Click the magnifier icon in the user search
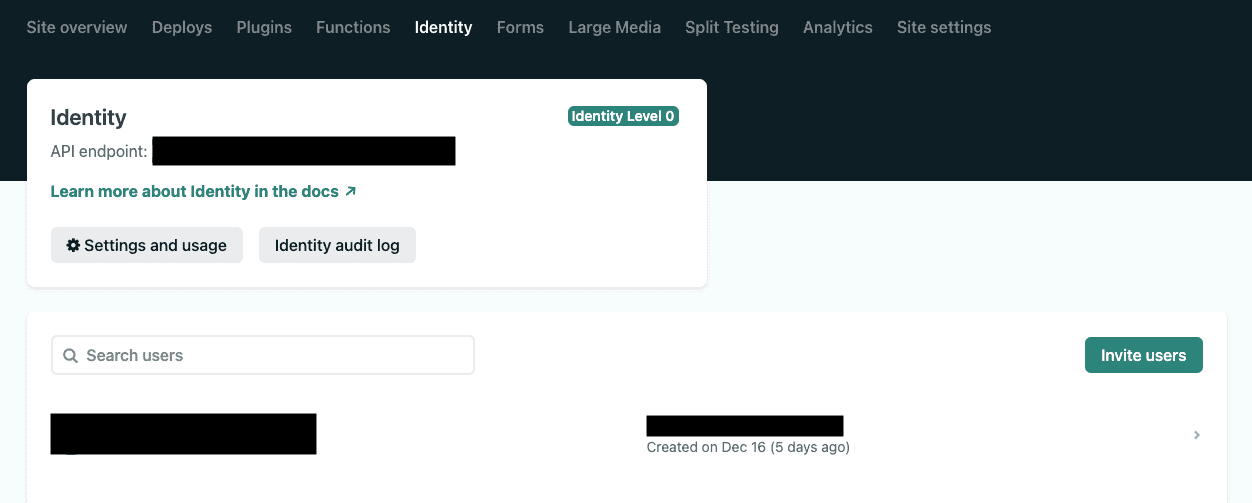1252x503 pixels. click(70, 355)
